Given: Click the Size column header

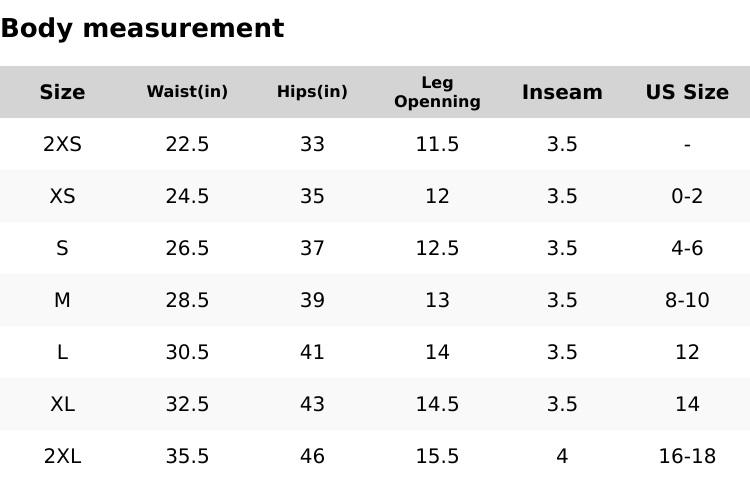Looking at the screenshot, I should [x=62, y=92].
